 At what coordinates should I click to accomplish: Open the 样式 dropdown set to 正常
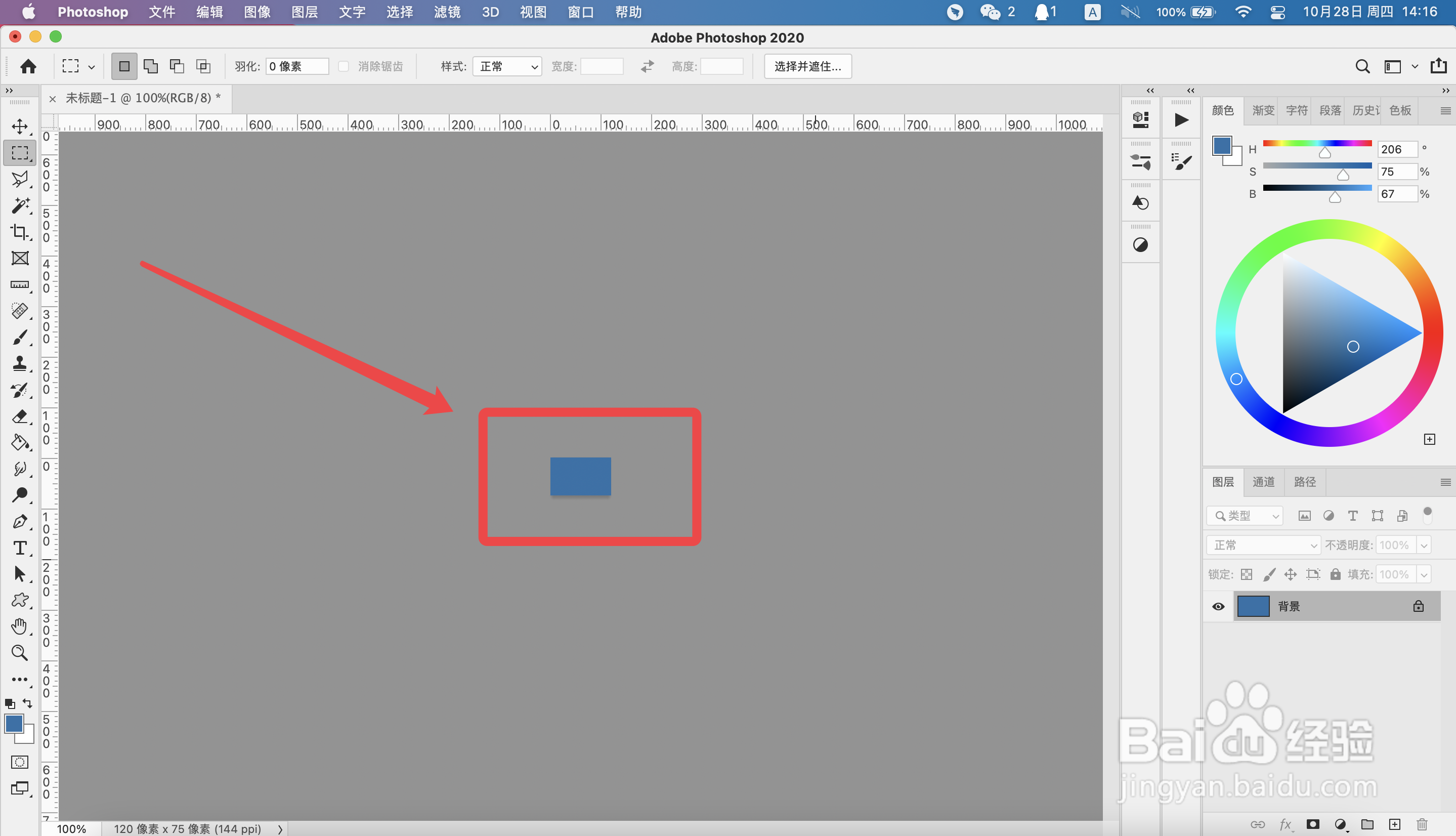[507, 67]
